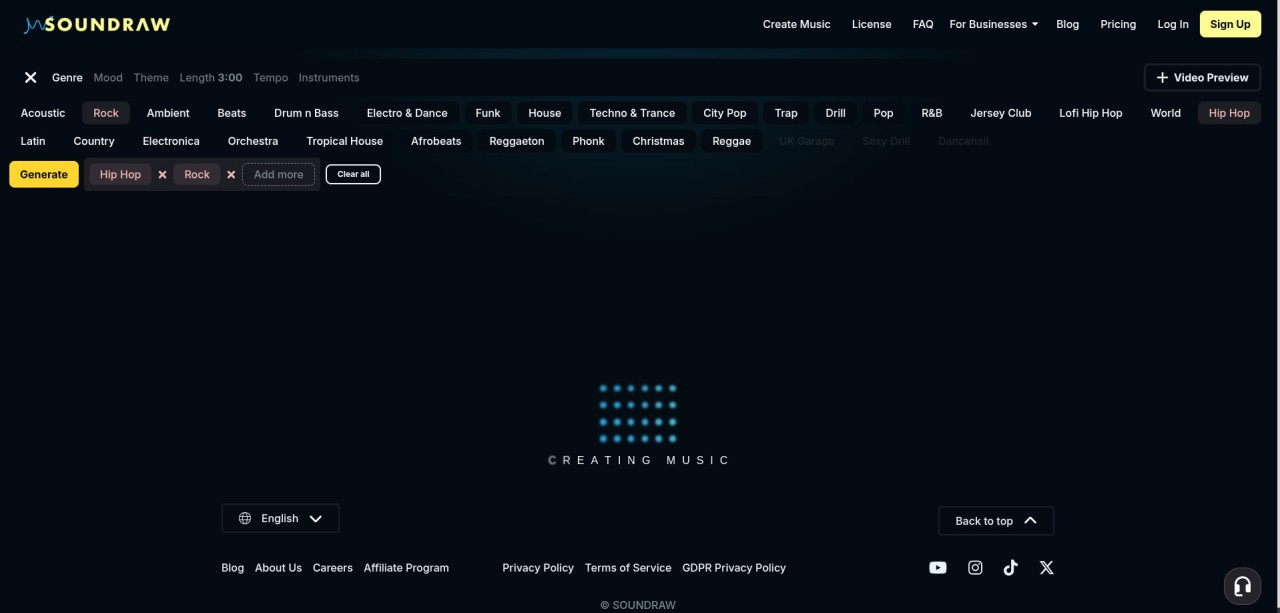This screenshot has height=613, width=1280.
Task: Switch to the Instruments tab
Action: 328,77
